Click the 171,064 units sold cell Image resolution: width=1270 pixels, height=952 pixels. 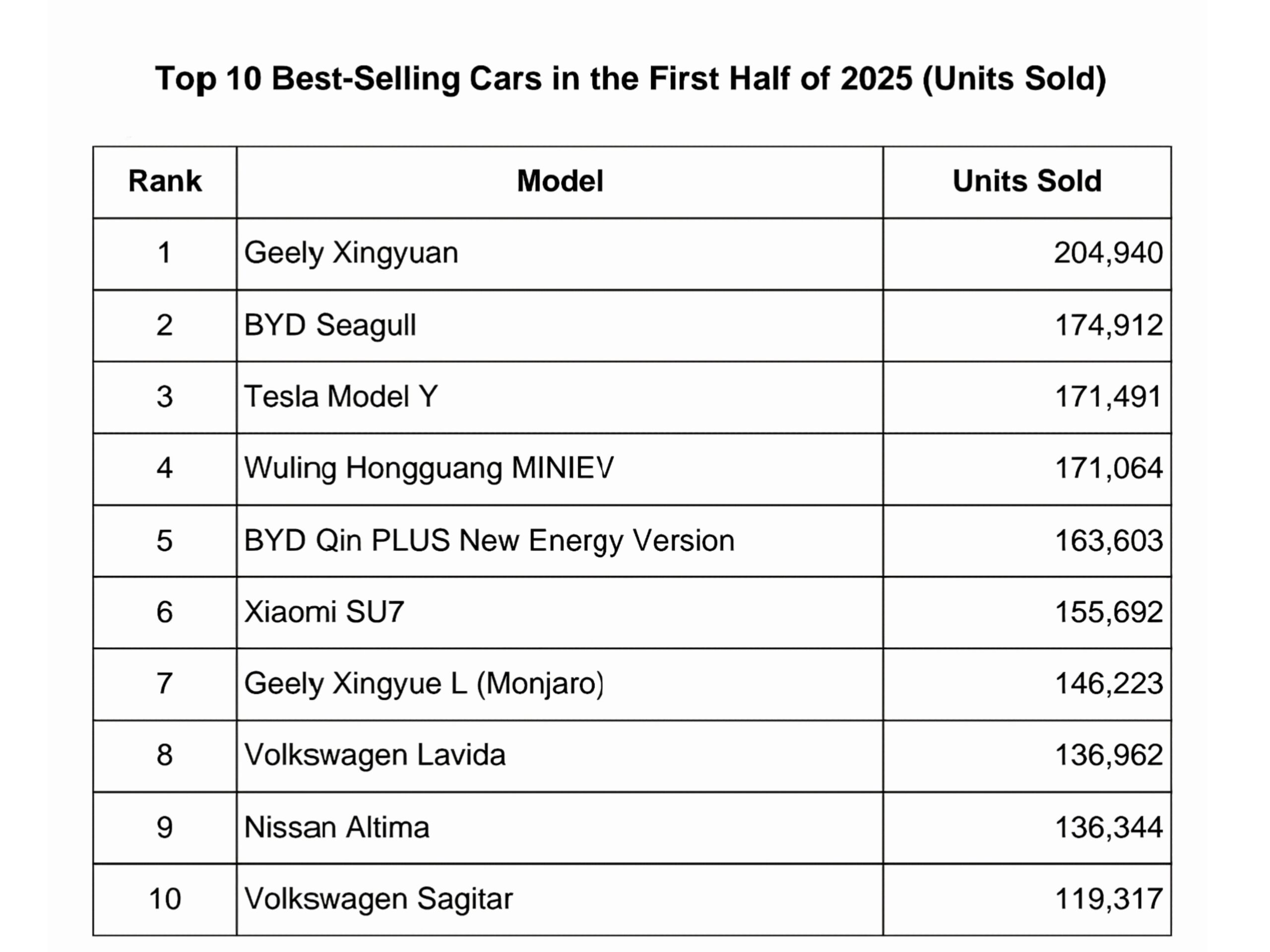click(x=1108, y=468)
